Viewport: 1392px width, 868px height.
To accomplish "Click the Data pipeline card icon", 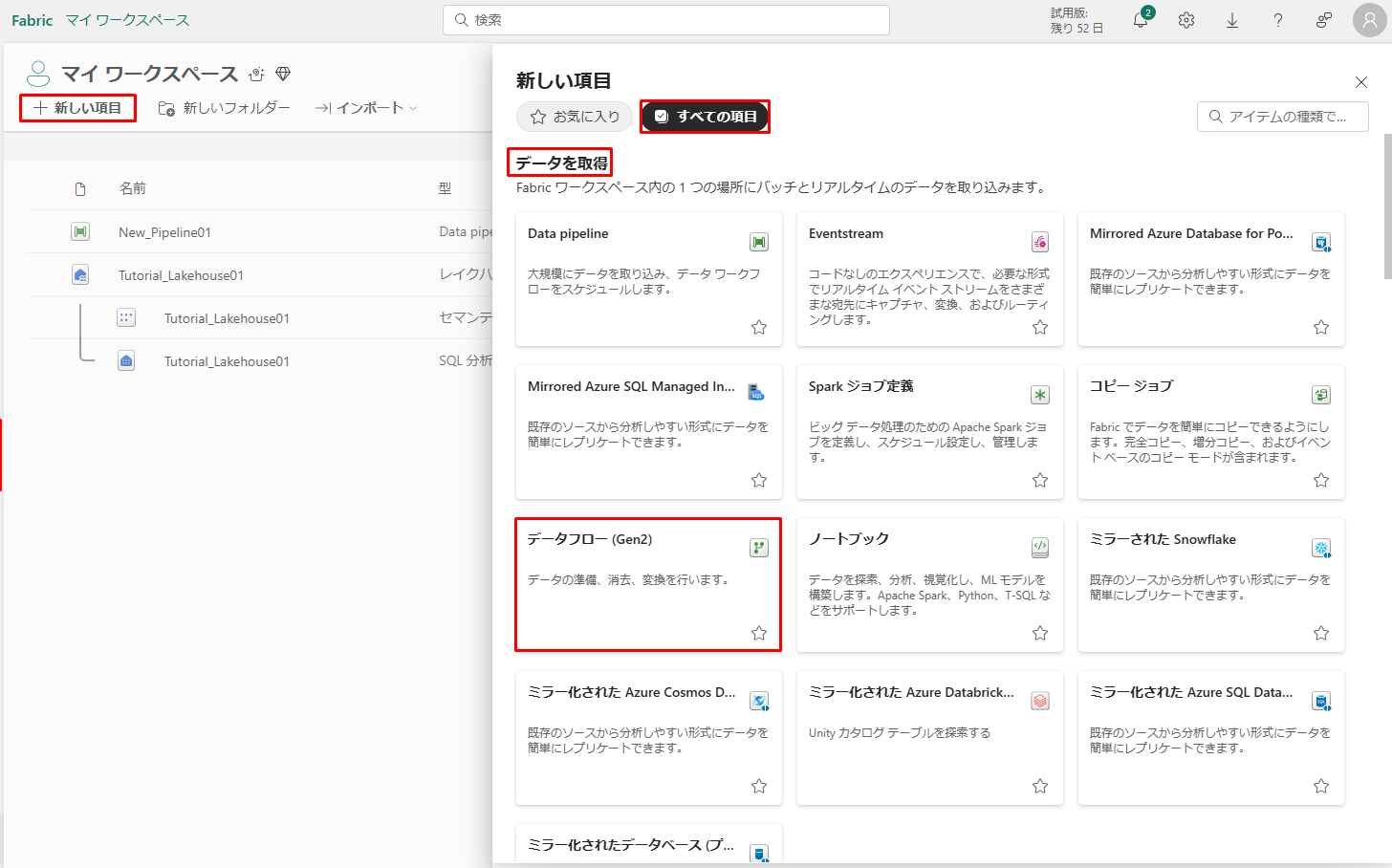I will [x=759, y=242].
